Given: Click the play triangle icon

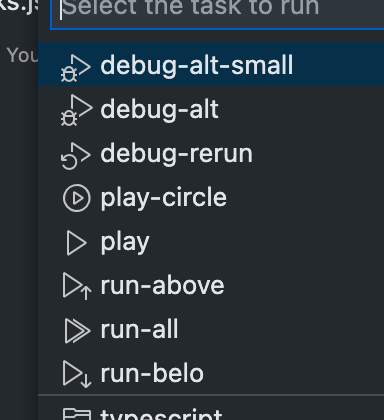Looking at the screenshot, I should pyautogui.click(x=77, y=243).
